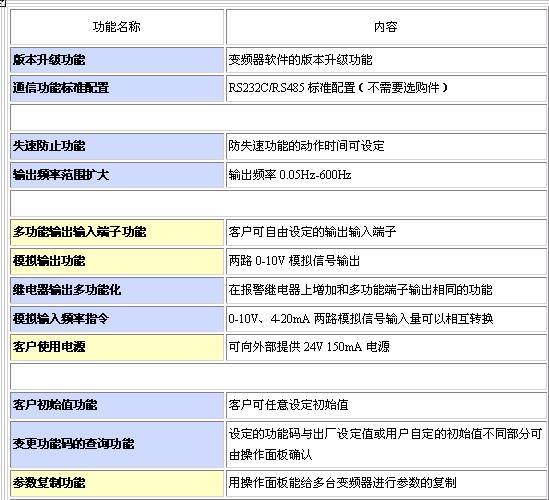Viewport: 549px width, 500px height.
Task: Select the 模拟输出功能 cell
Action: pyautogui.click(x=117, y=261)
